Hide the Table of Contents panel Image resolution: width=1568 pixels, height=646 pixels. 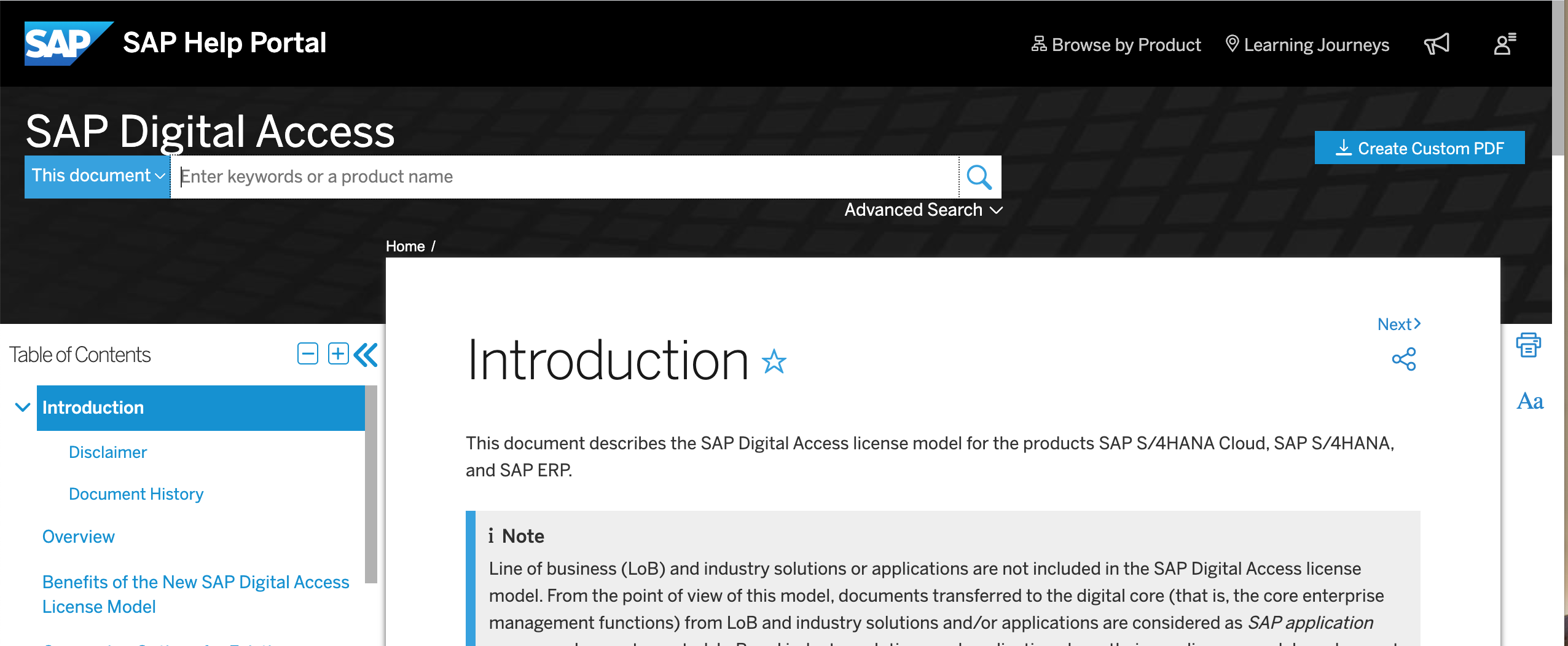(x=366, y=355)
